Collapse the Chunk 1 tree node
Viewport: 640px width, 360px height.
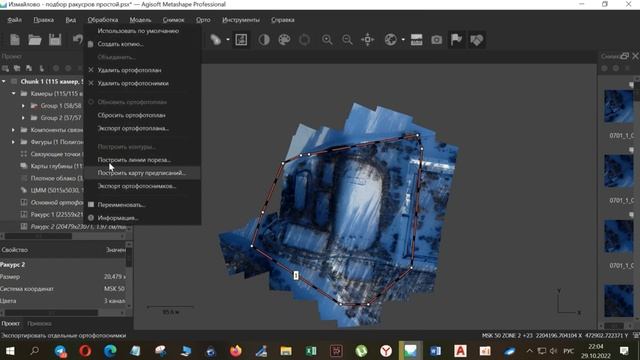pyautogui.click(x=4, y=82)
